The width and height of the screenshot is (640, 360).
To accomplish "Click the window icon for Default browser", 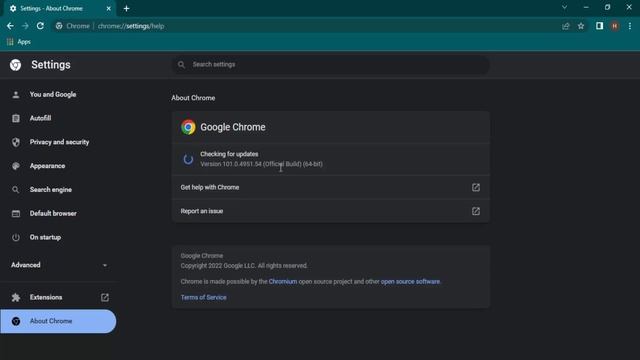I will pyautogui.click(x=16, y=213).
